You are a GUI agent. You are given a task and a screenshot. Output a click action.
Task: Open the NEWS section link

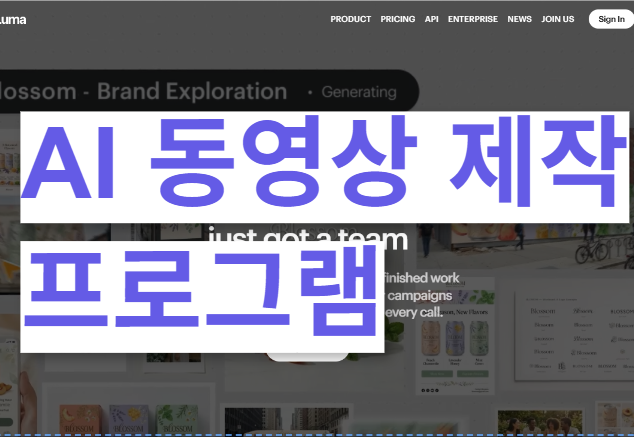pos(520,19)
